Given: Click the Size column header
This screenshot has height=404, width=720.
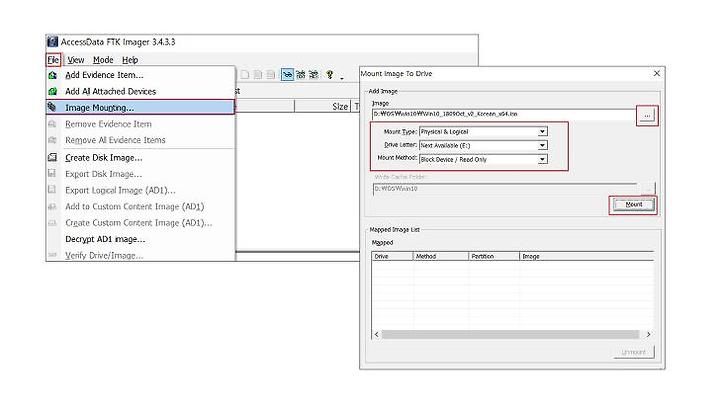Looking at the screenshot, I should [x=322, y=107].
